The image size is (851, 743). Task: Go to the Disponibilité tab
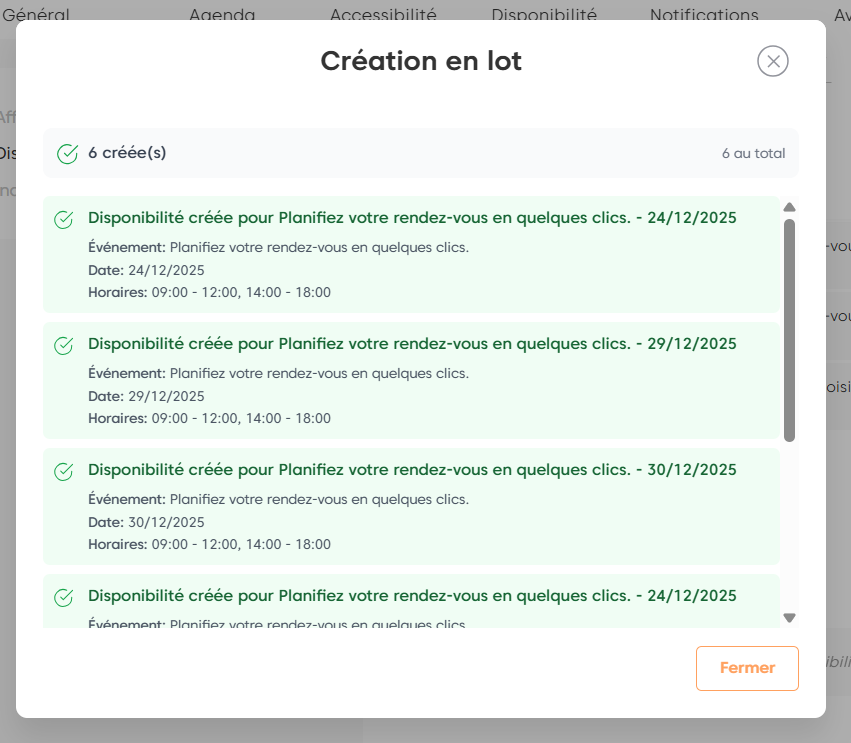(544, 15)
